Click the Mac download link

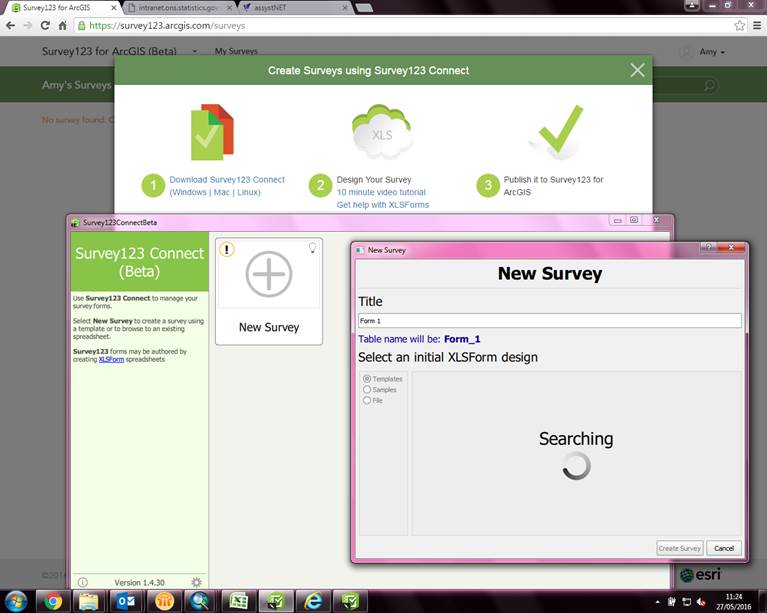pos(221,192)
